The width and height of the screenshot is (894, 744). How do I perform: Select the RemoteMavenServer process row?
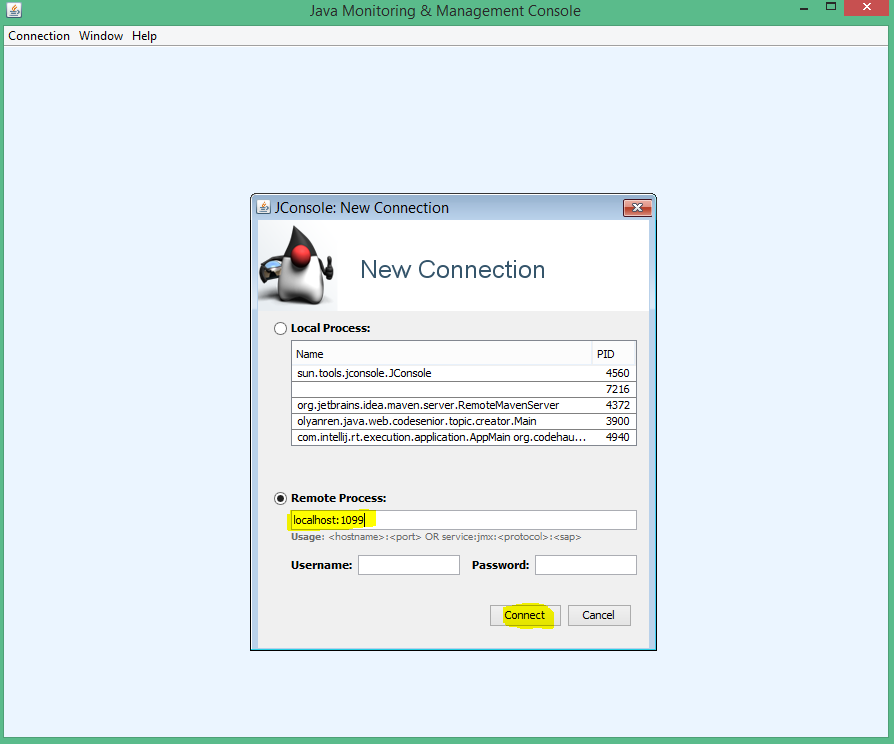click(464, 405)
